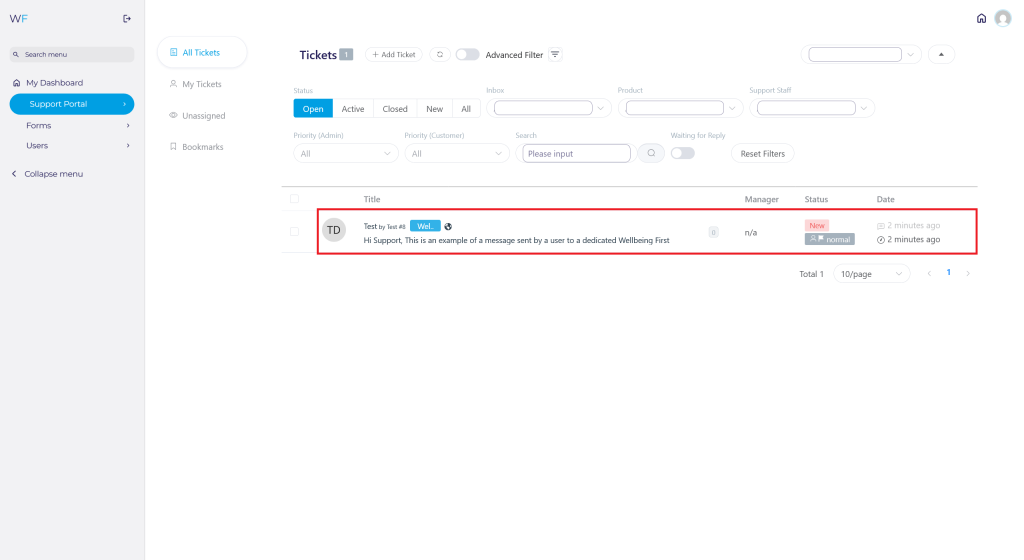Switch to the Closed status tab
1024x560 pixels.
coord(395,108)
